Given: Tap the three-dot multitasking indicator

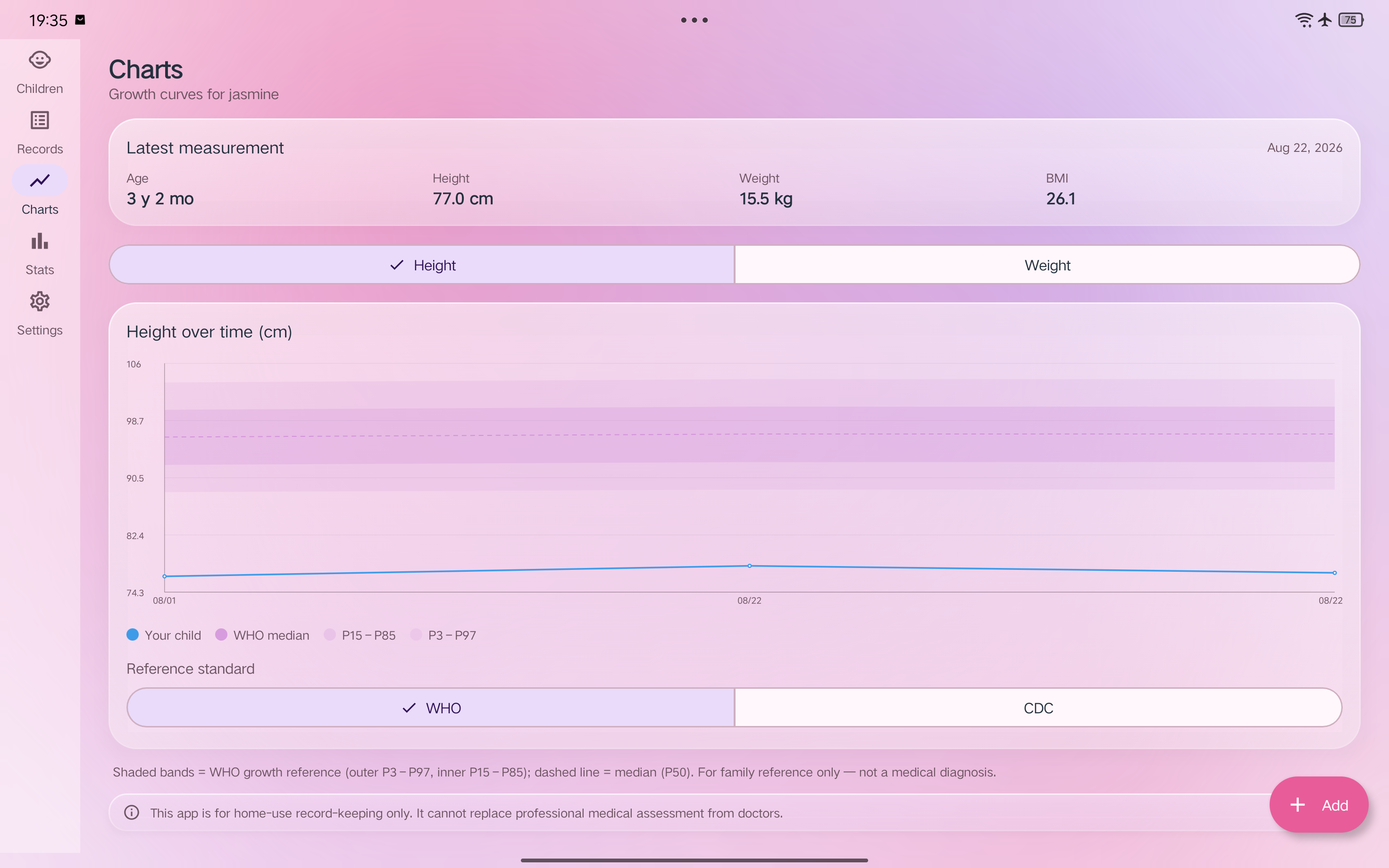Looking at the screenshot, I should 694,20.
